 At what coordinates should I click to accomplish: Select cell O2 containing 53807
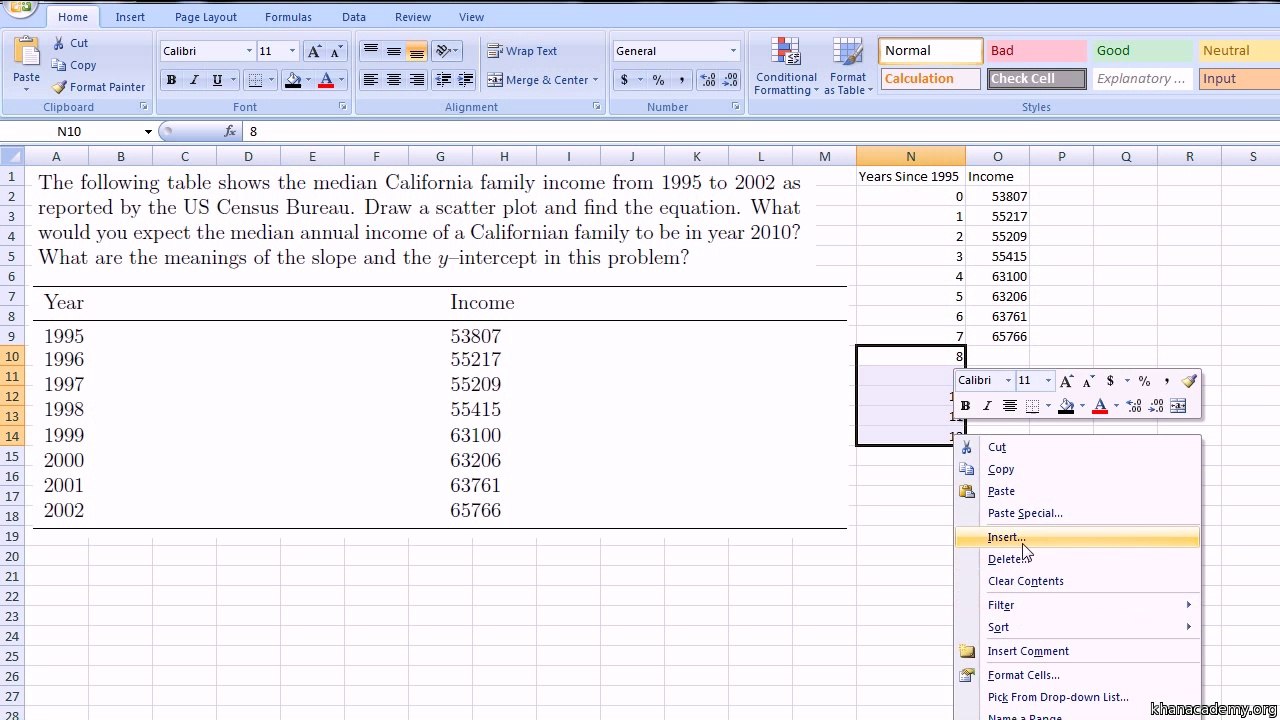pyautogui.click(x=997, y=197)
